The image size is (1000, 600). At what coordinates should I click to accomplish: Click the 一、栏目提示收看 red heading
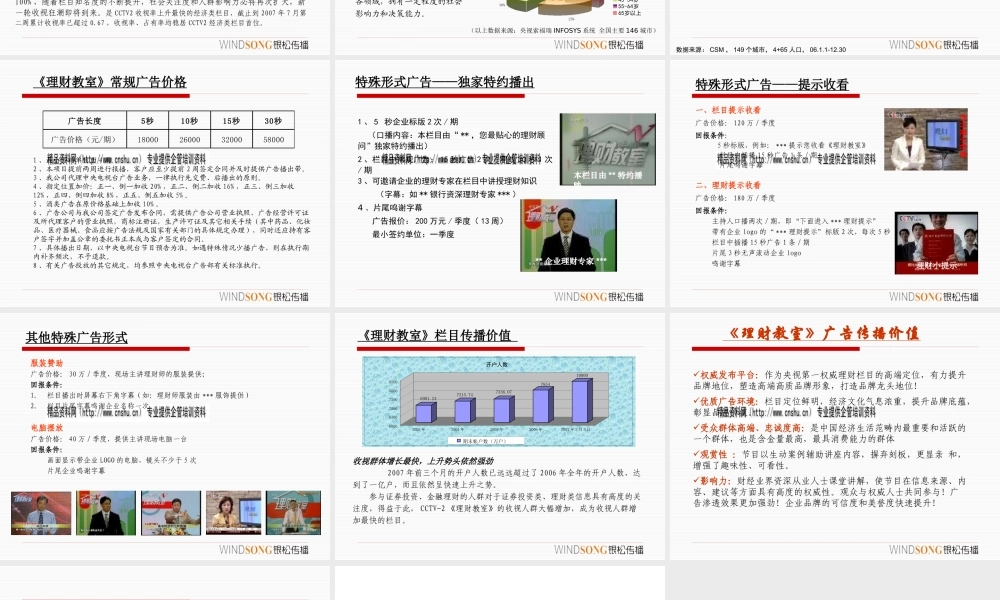(x=728, y=110)
